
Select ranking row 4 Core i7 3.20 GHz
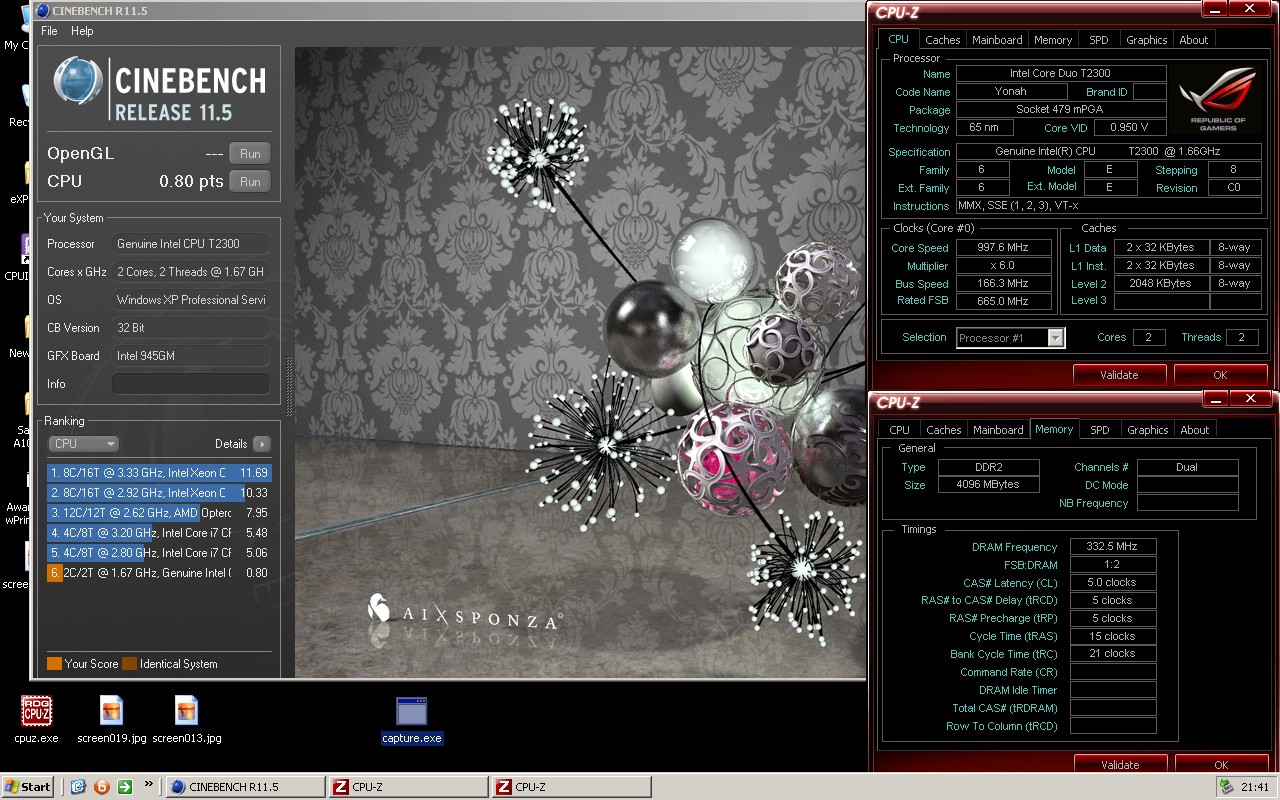point(159,533)
